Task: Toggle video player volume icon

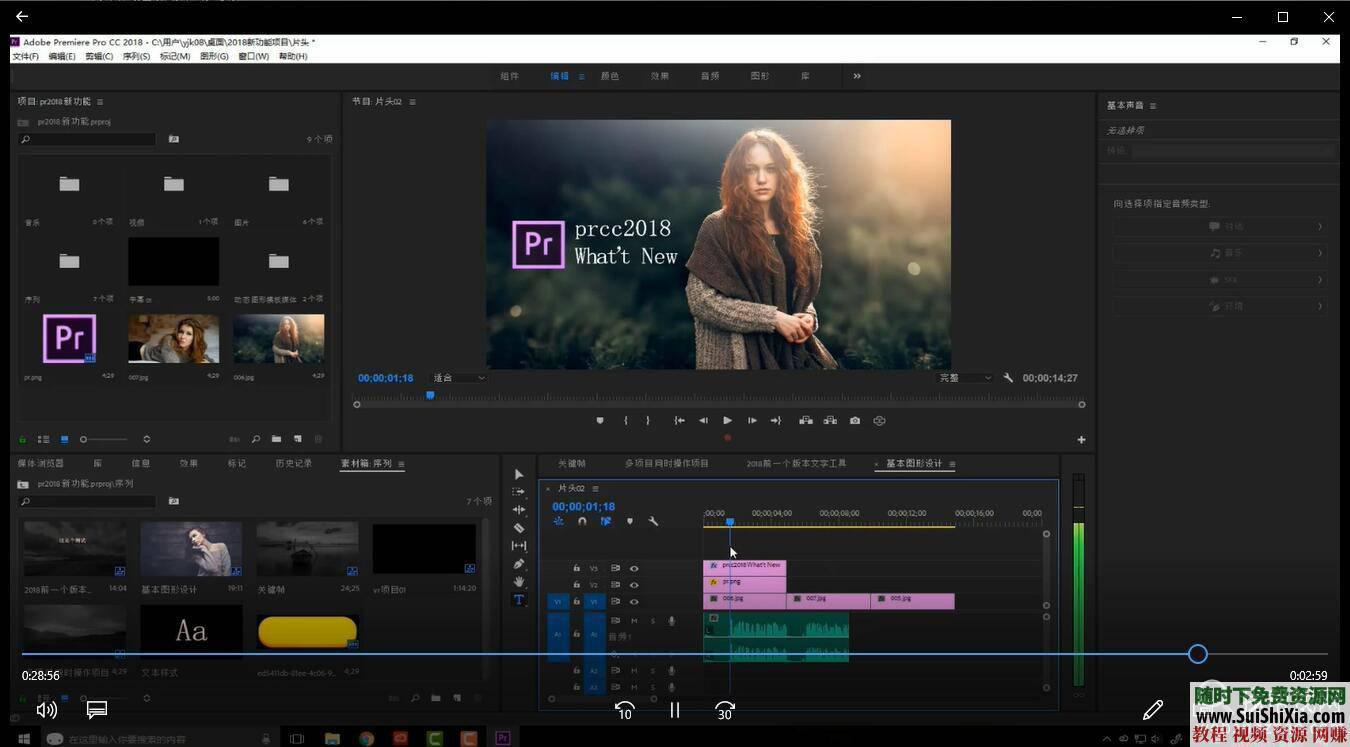Action: pos(46,709)
